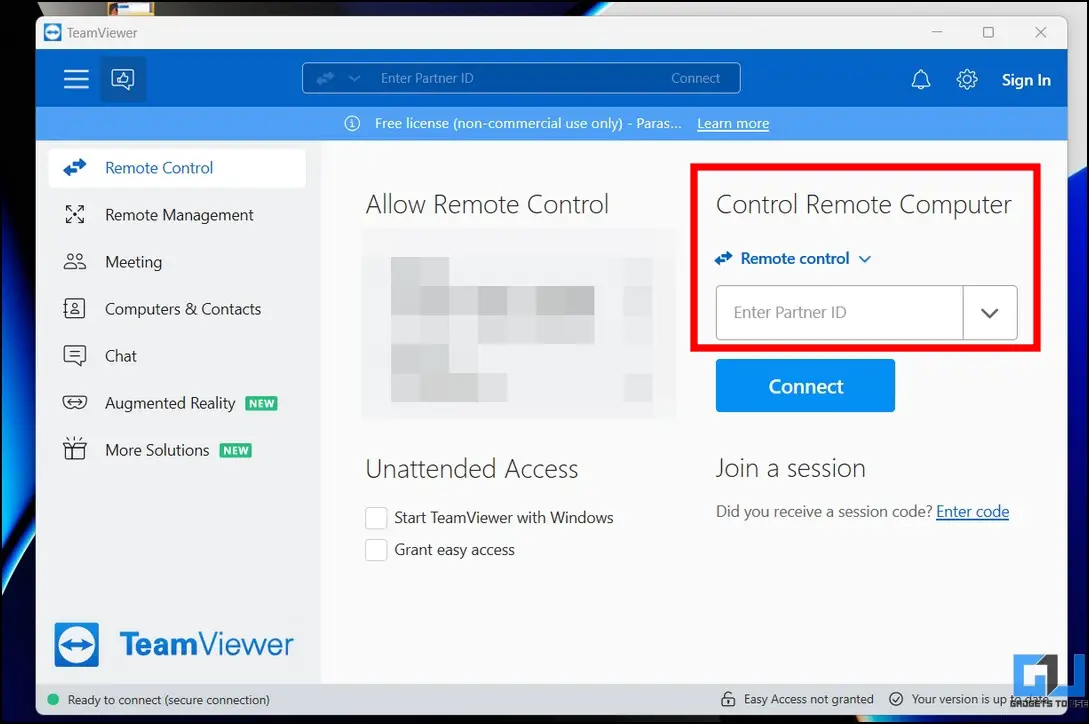This screenshot has height=724, width=1089.
Task: Open the Learn more link
Action: [x=733, y=124]
